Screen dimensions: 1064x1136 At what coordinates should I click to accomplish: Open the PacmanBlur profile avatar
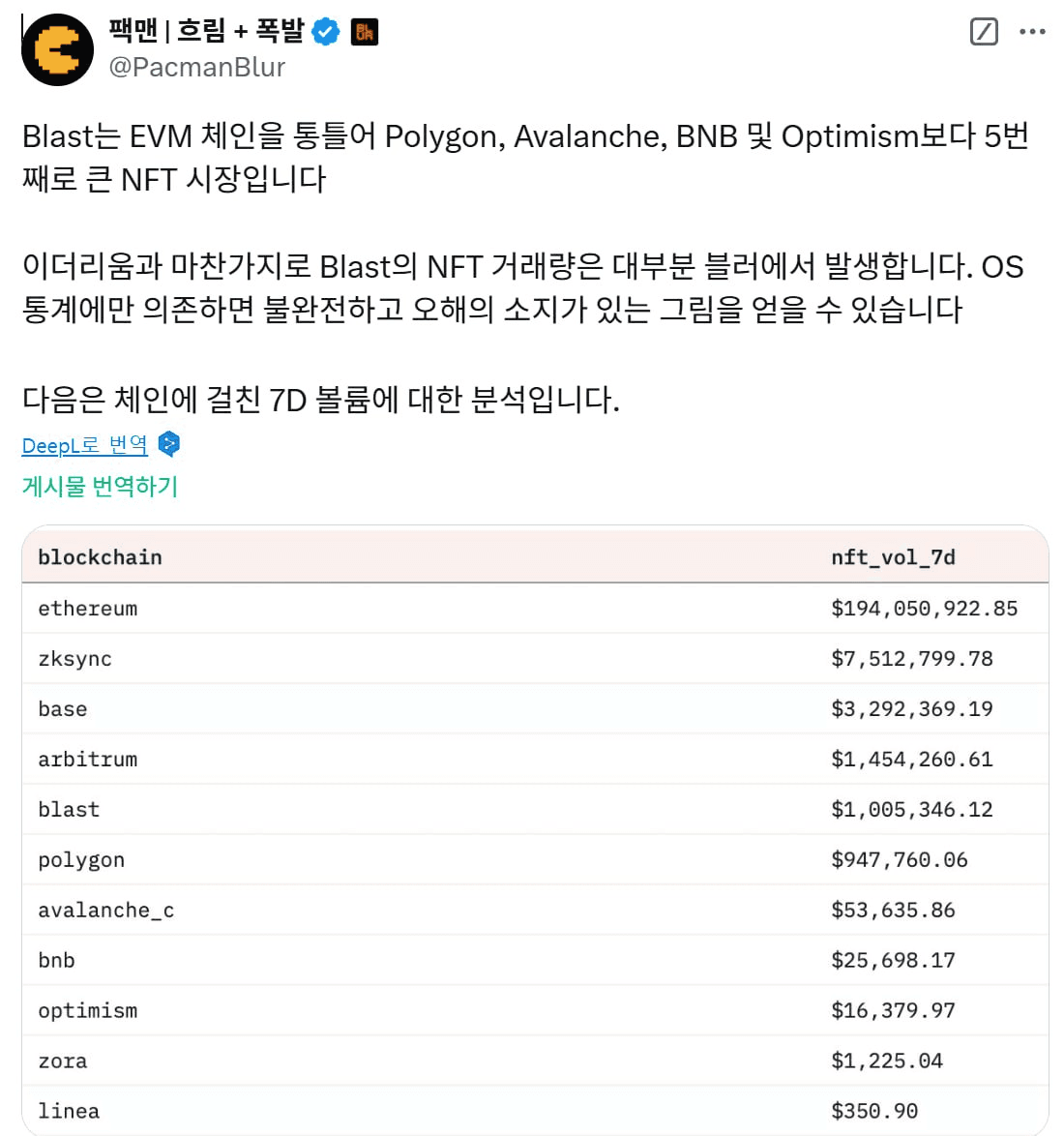[57, 49]
